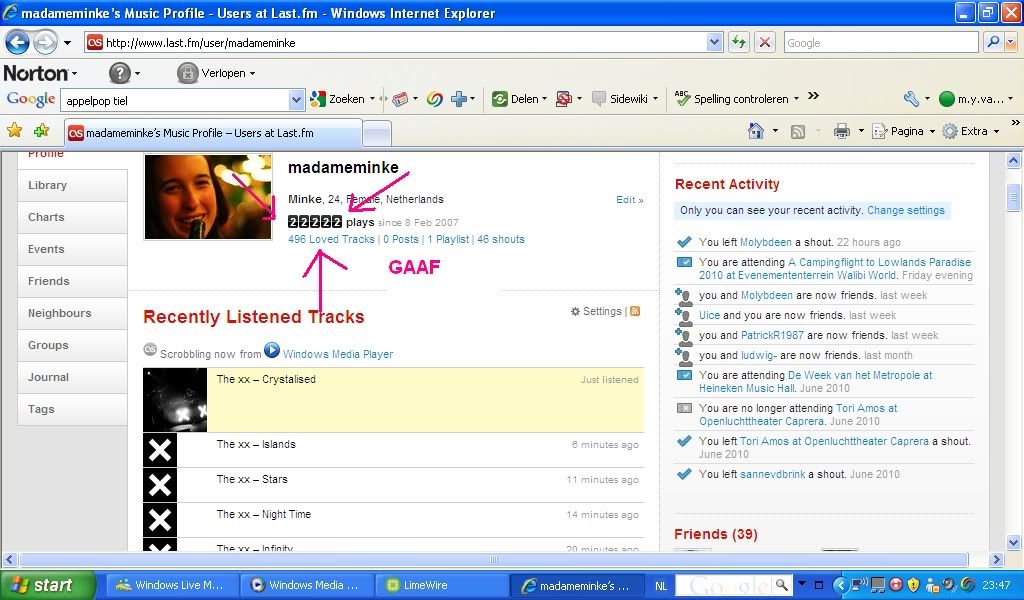Open the PatrickR1987 friend link

click(x=772, y=335)
